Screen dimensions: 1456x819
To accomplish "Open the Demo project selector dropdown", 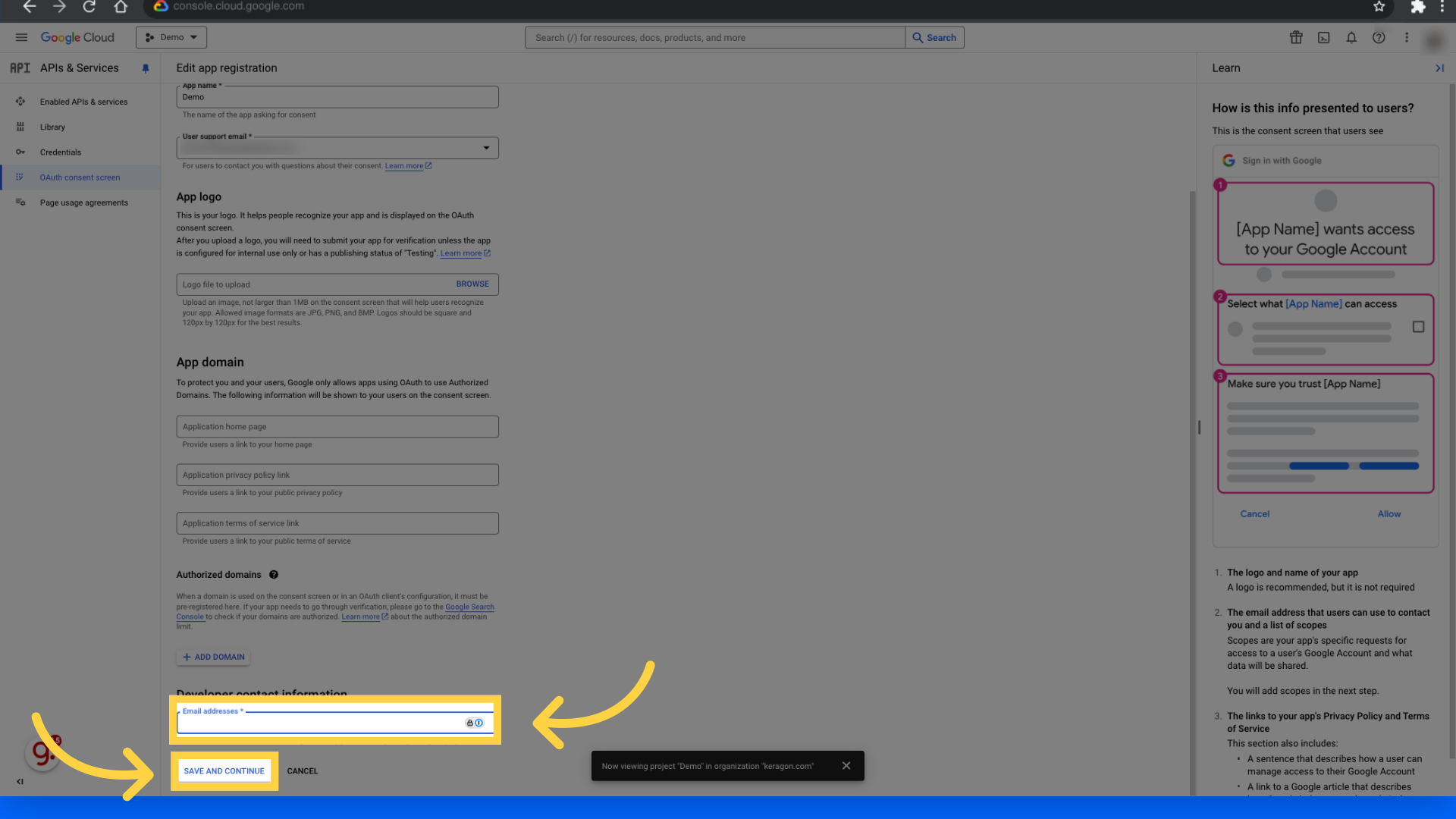I will click(x=171, y=37).
